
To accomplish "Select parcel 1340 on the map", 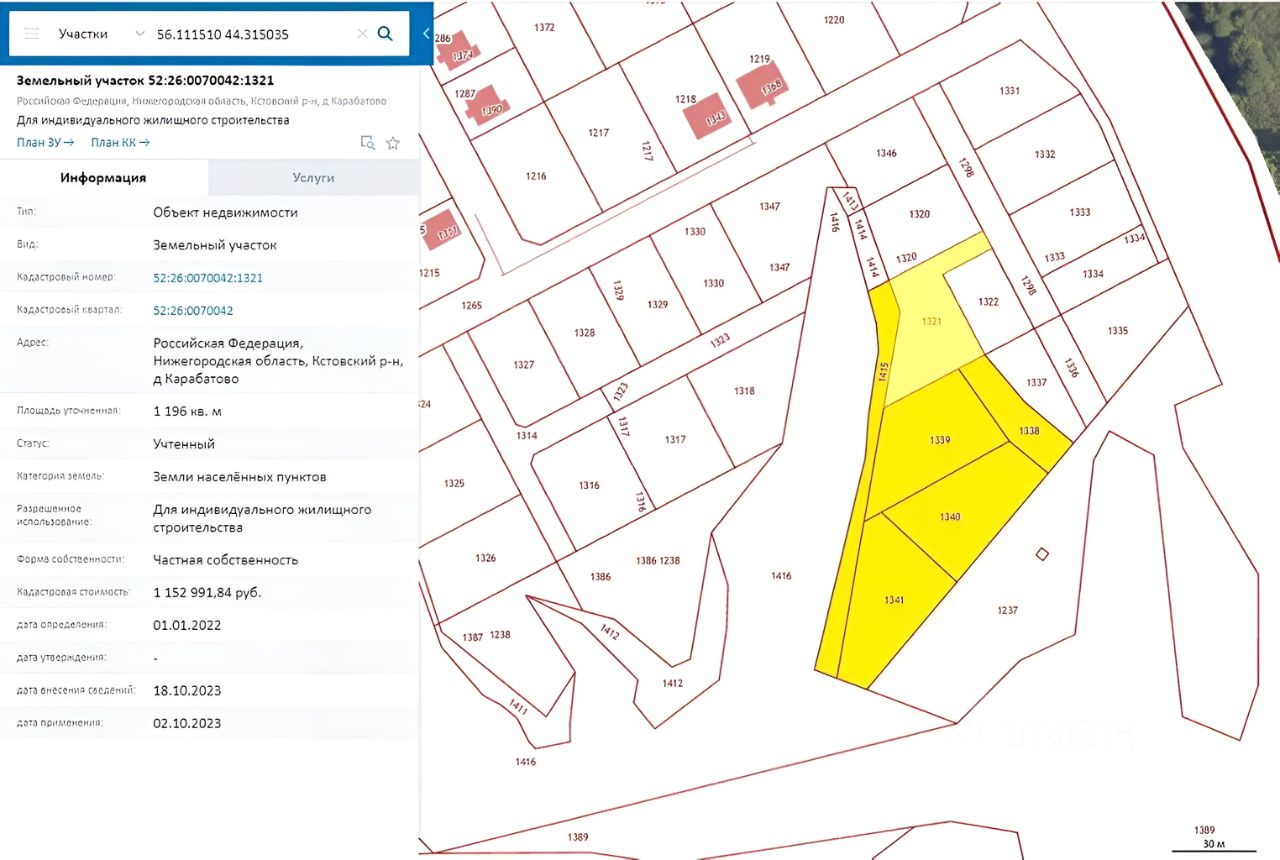I will [950, 517].
